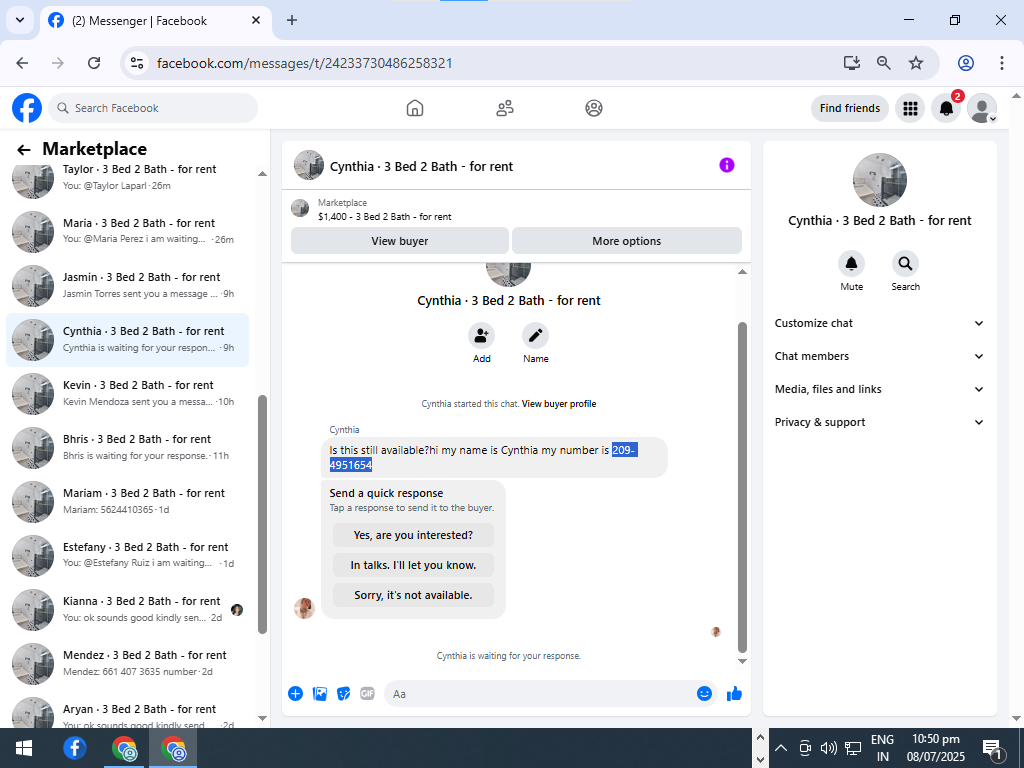Open the Mendez 3 Bed 2 Bath chat
The image size is (1024, 768).
[127, 664]
